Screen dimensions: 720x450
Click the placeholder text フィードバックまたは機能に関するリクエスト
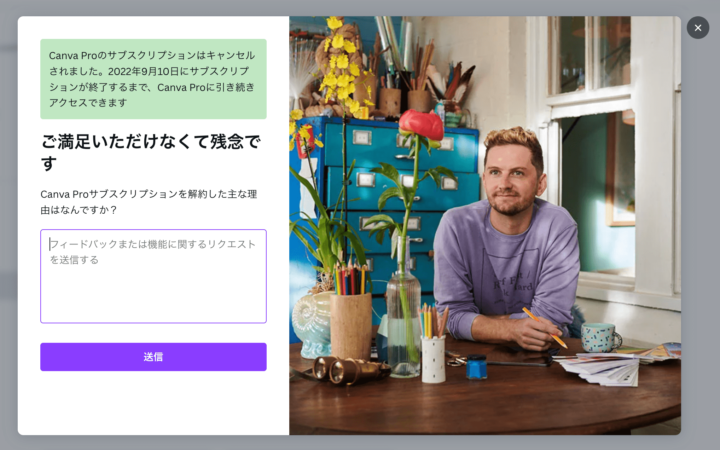click(152, 244)
